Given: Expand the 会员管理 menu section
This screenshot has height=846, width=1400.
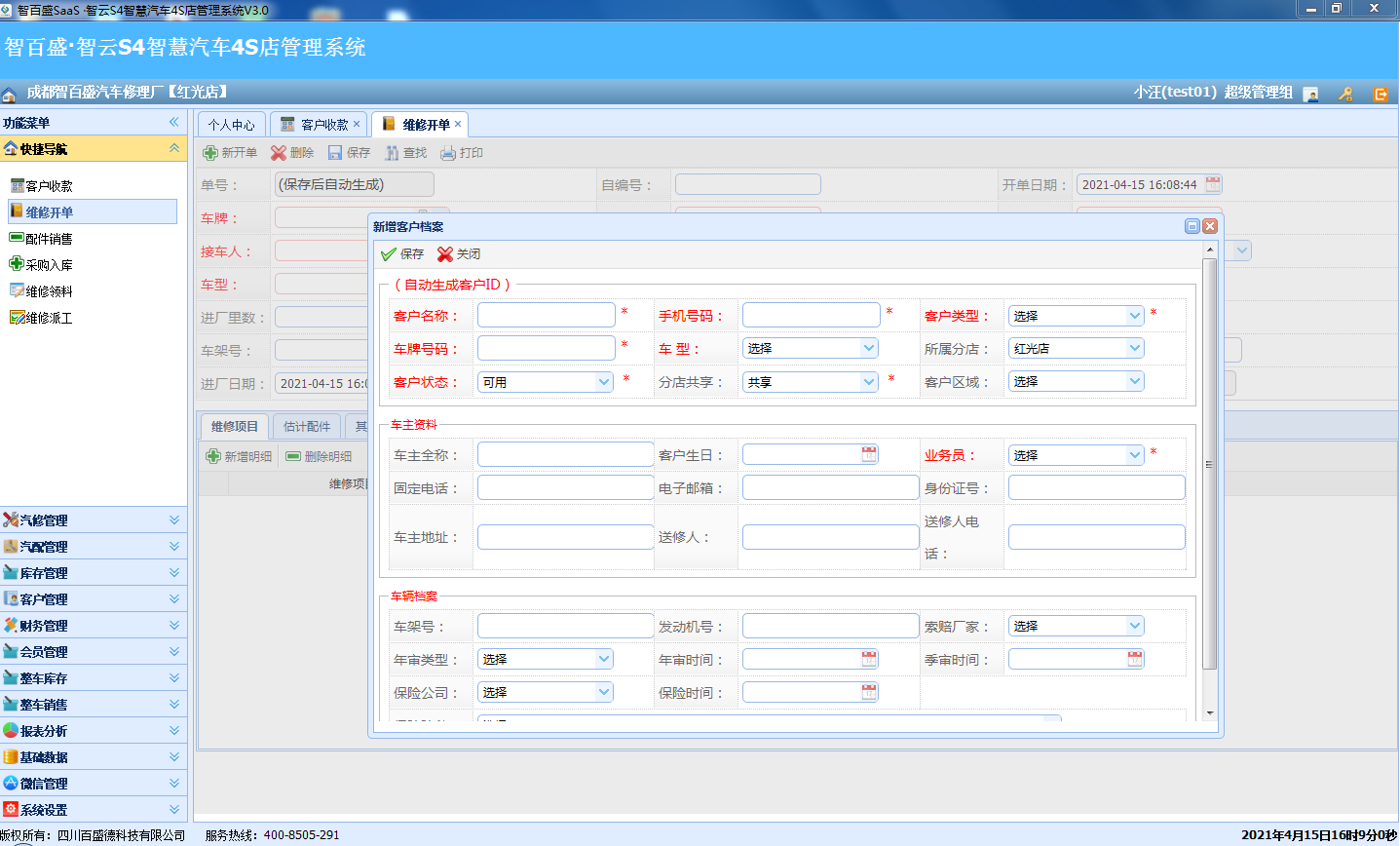Looking at the screenshot, I should [x=174, y=652].
